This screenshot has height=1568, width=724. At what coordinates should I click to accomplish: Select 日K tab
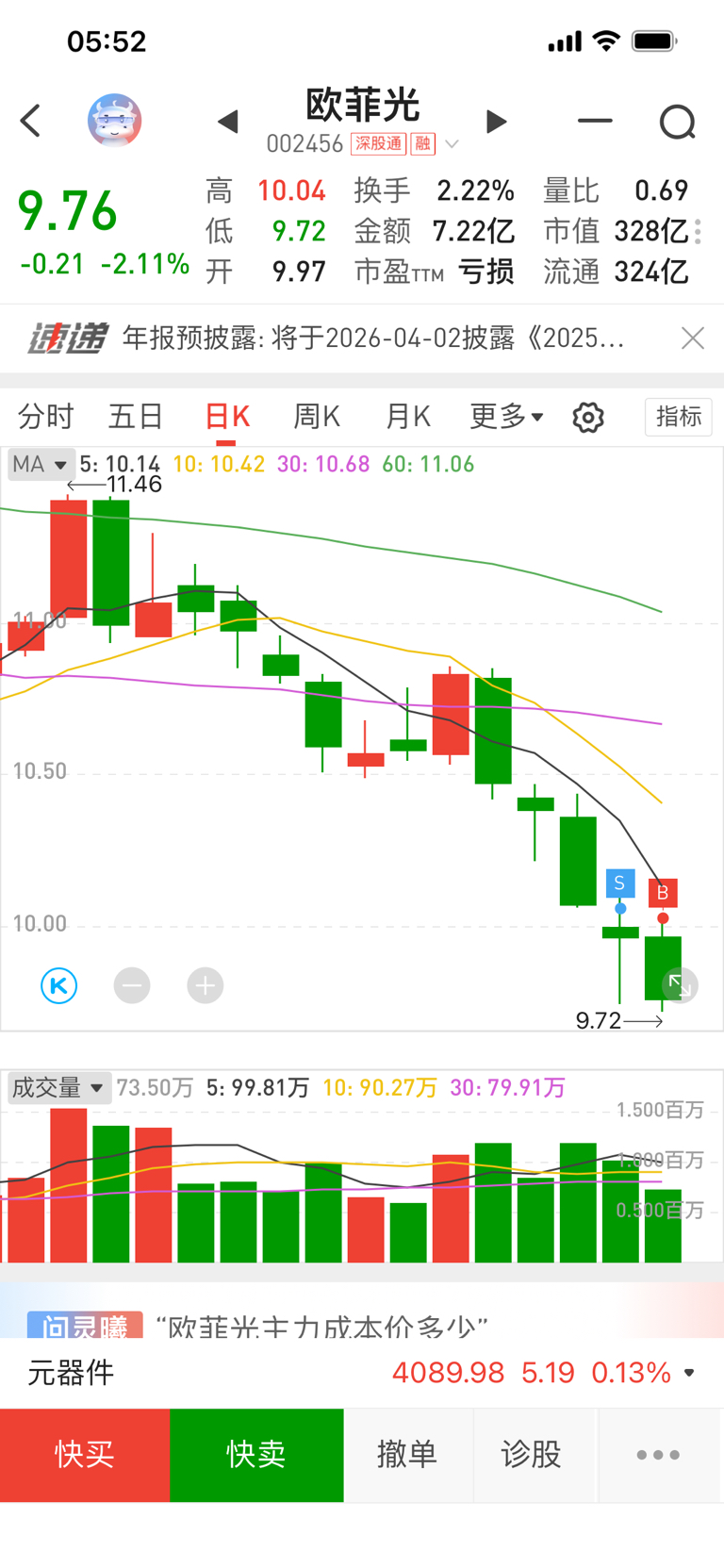[x=227, y=416]
